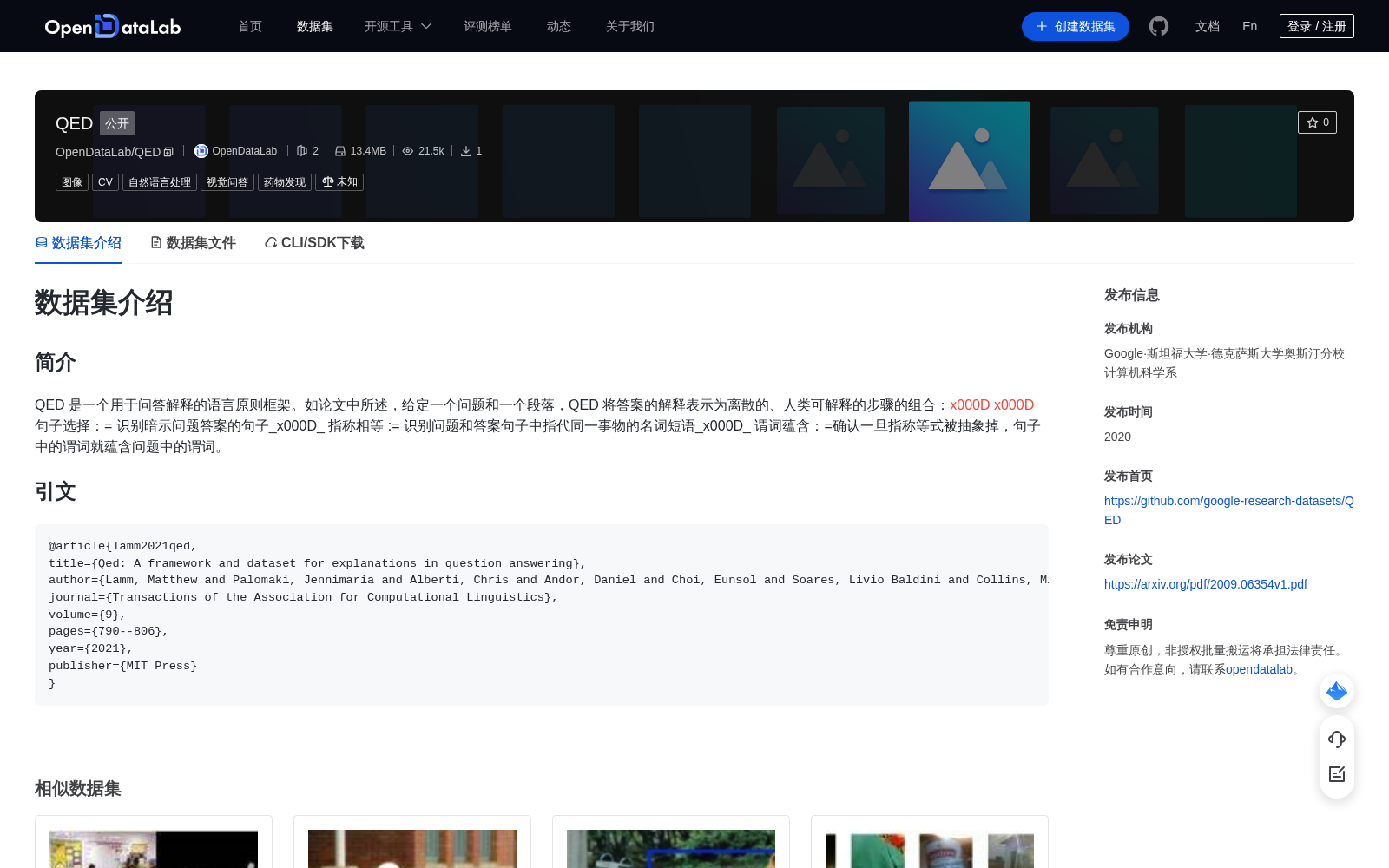Click the 相似数据集 heading
This screenshot has height=868, width=1389.
click(78, 788)
